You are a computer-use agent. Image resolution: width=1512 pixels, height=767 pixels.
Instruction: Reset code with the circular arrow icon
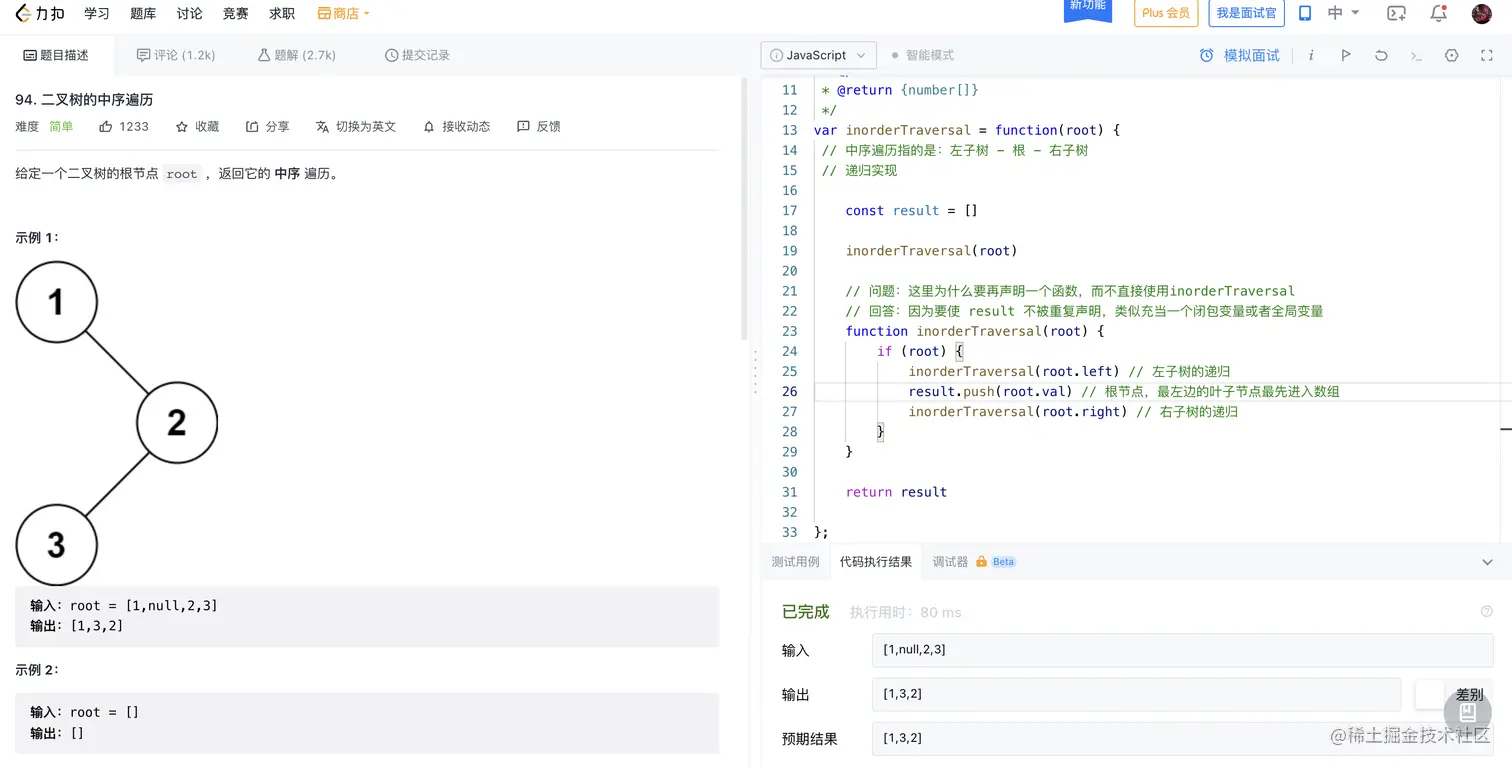[x=1381, y=55]
